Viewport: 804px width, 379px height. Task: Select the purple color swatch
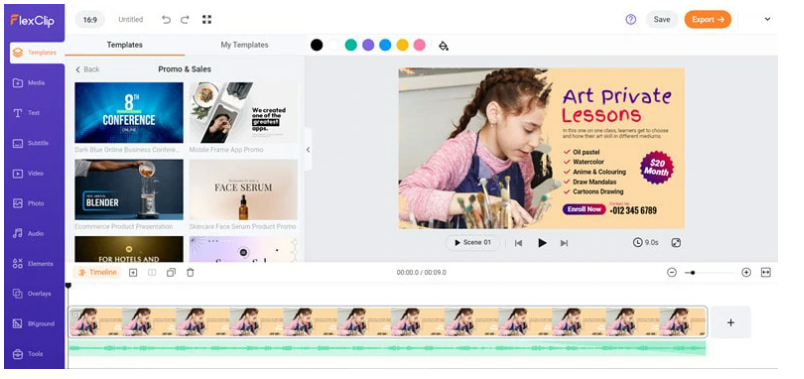coord(368,45)
